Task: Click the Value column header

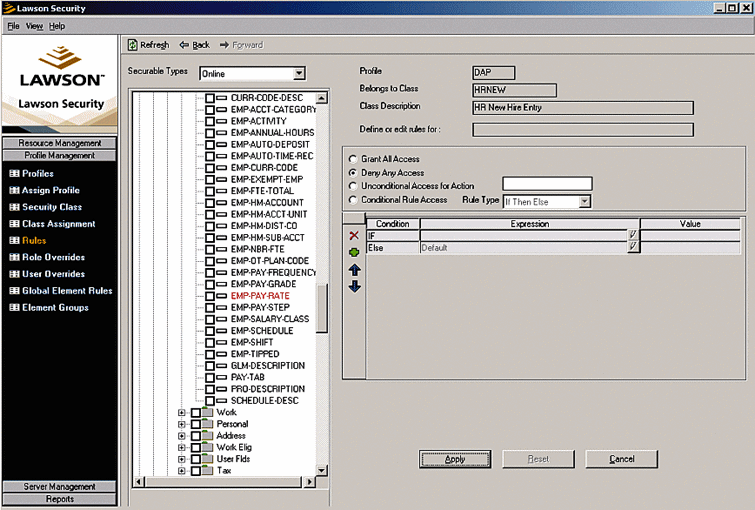Action: click(690, 224)
